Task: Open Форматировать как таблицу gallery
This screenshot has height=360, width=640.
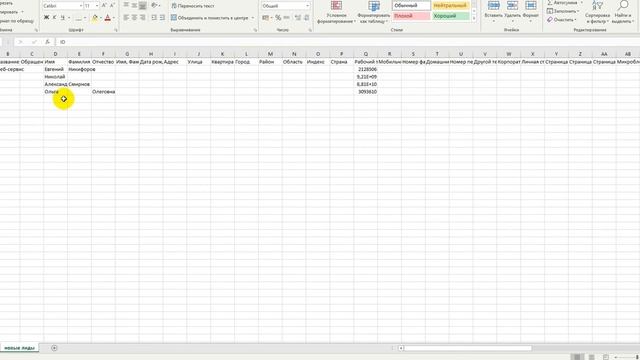Action: tap(373, 12)
